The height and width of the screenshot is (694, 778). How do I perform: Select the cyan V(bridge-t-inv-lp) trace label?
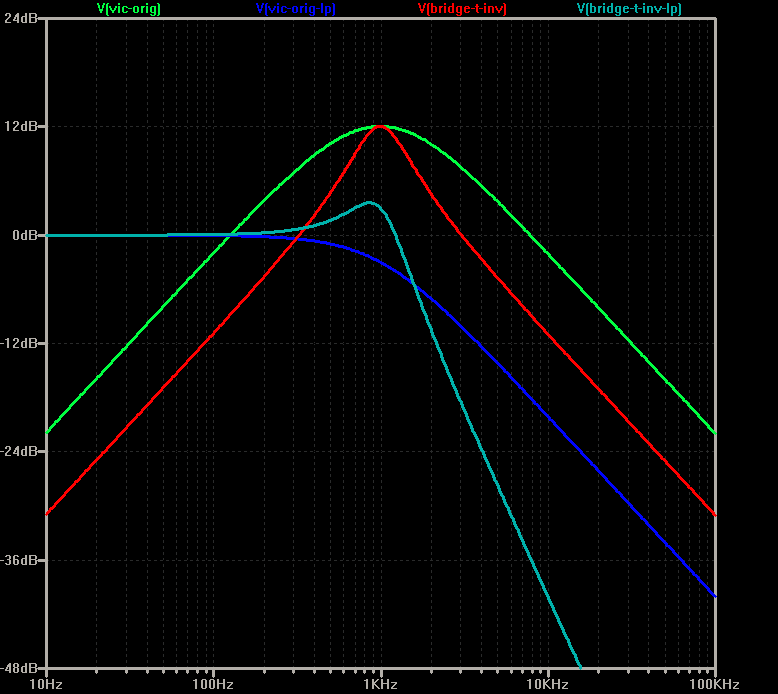coord(629,8)
